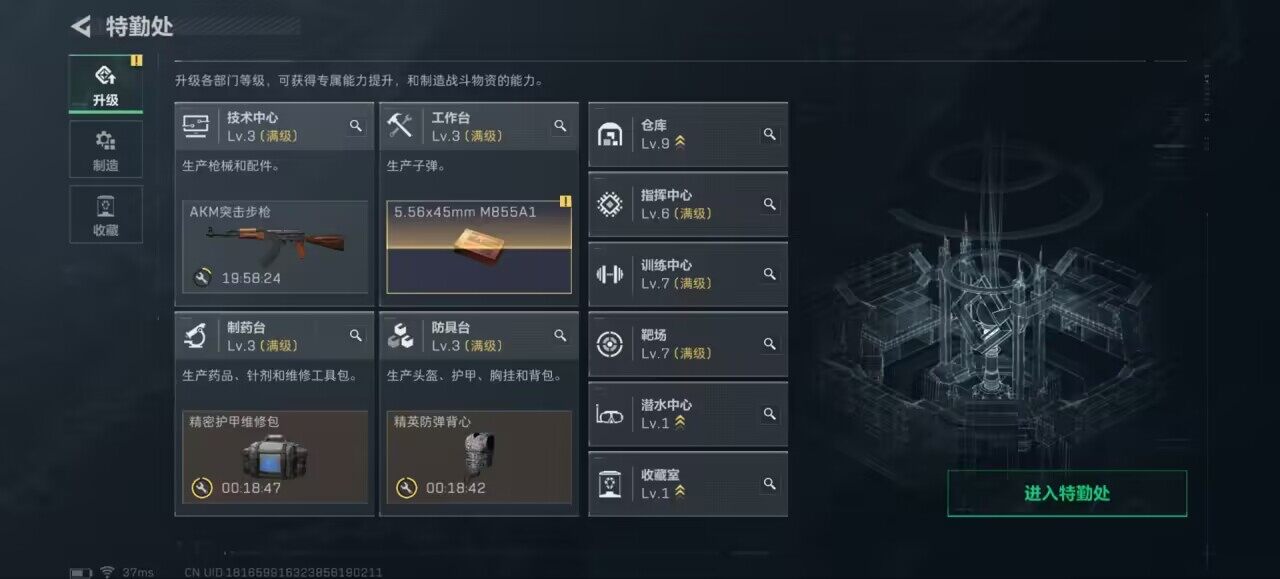This screenshot has width=1280, height=579.
Task: Expand the 仓库 Lv.9 upgrade entry
Action: (688, 134)
